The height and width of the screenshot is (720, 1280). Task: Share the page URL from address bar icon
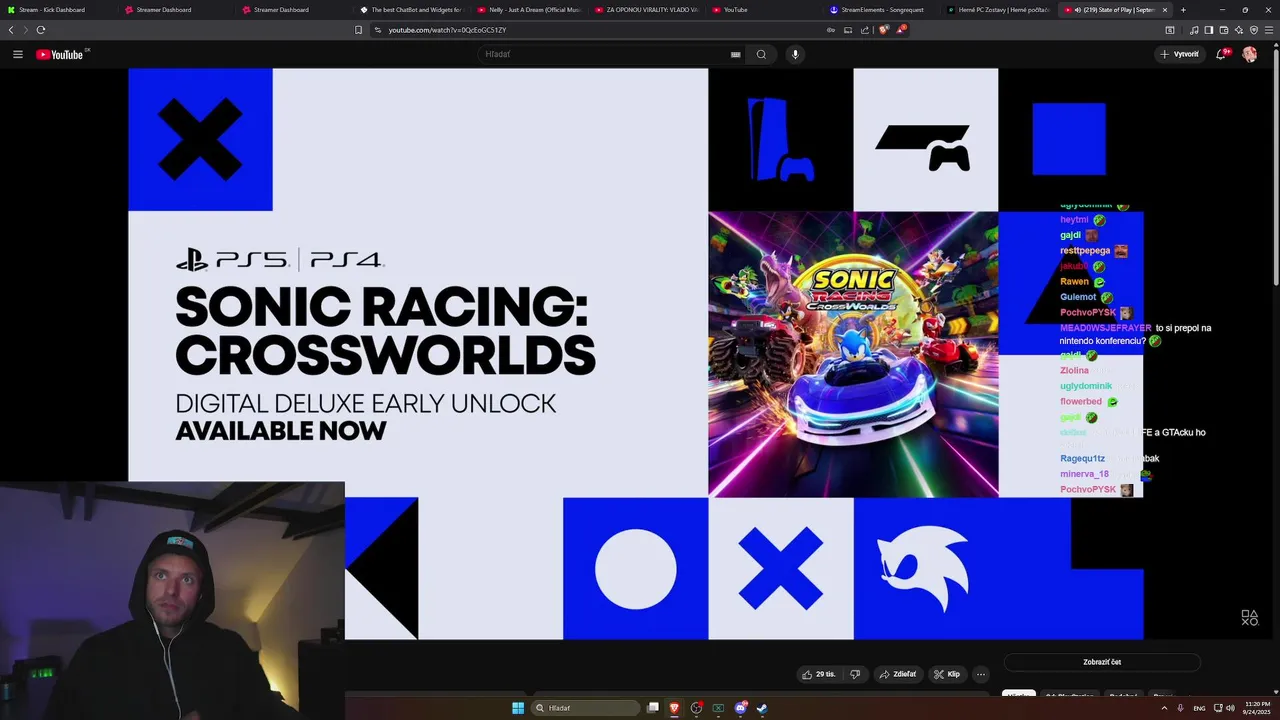[x=865, y=30]
